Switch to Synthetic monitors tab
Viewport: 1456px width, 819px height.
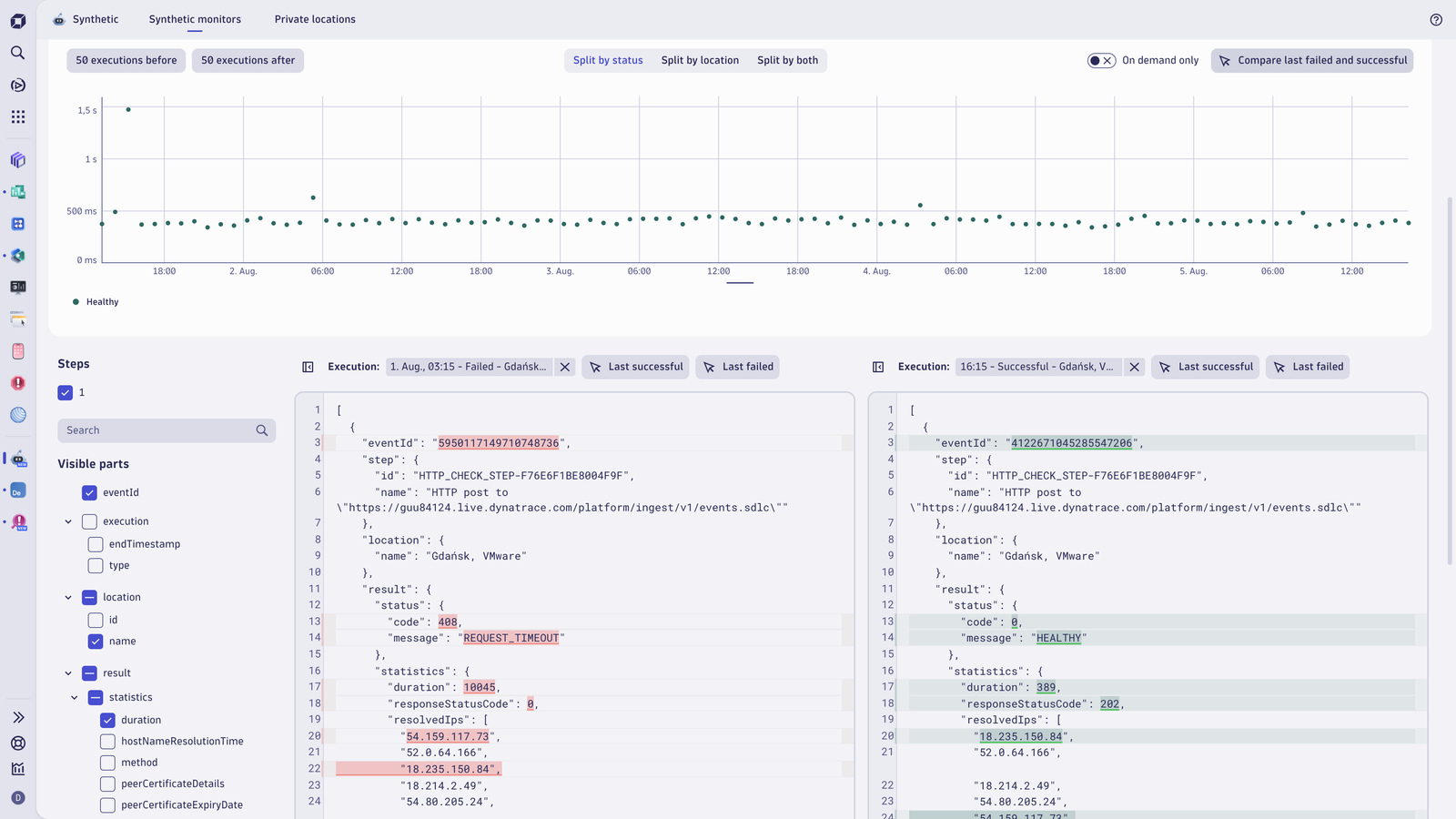195,19
